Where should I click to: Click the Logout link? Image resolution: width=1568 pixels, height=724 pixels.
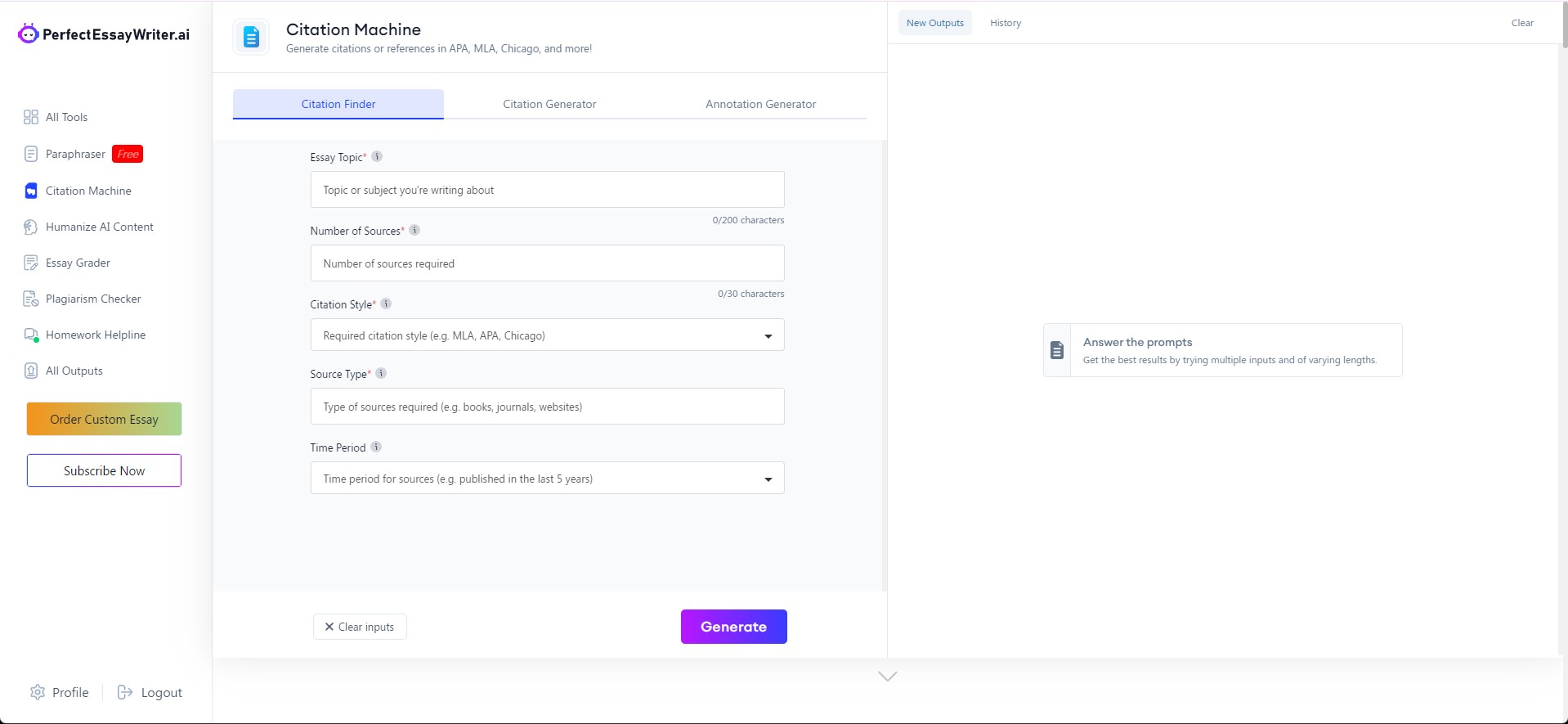(161, 692)
